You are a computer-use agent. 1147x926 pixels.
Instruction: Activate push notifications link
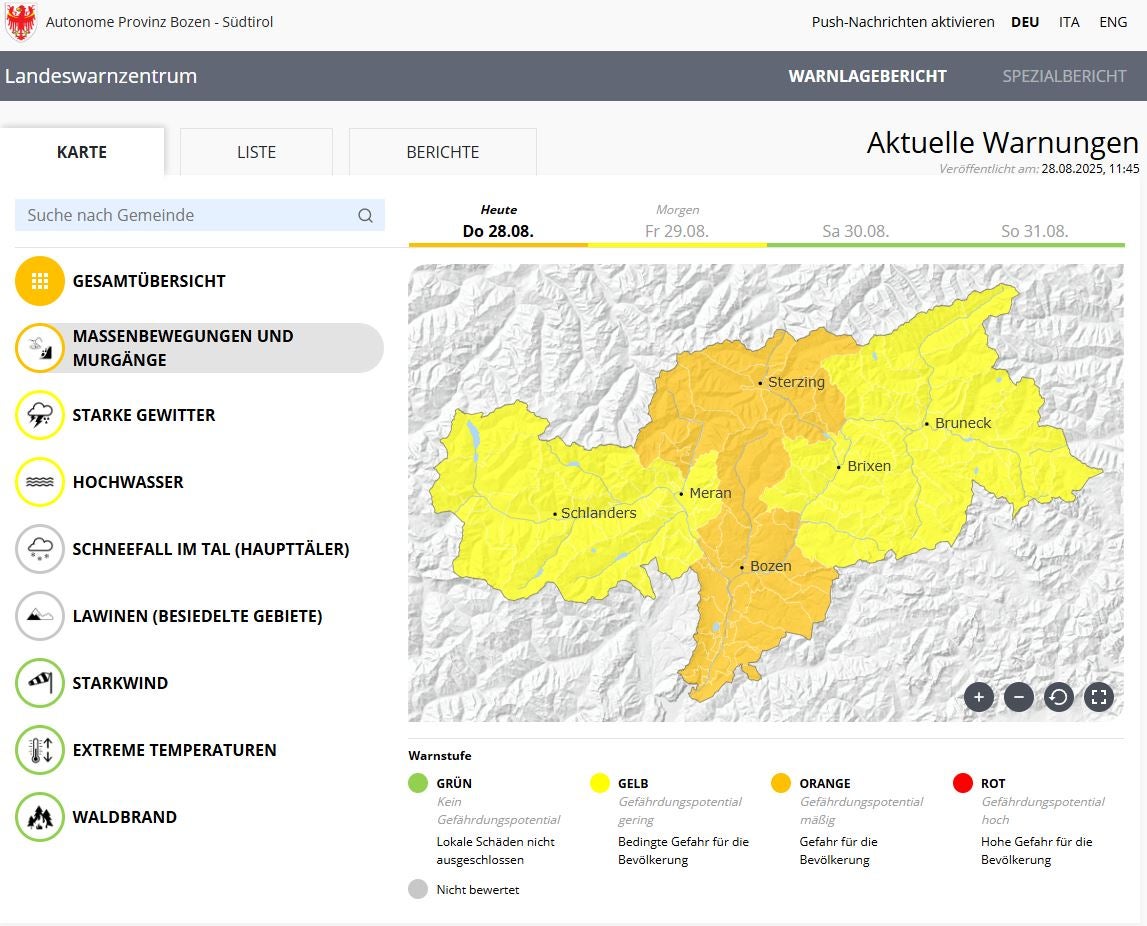pyautogui.click(x=902, y=22)
